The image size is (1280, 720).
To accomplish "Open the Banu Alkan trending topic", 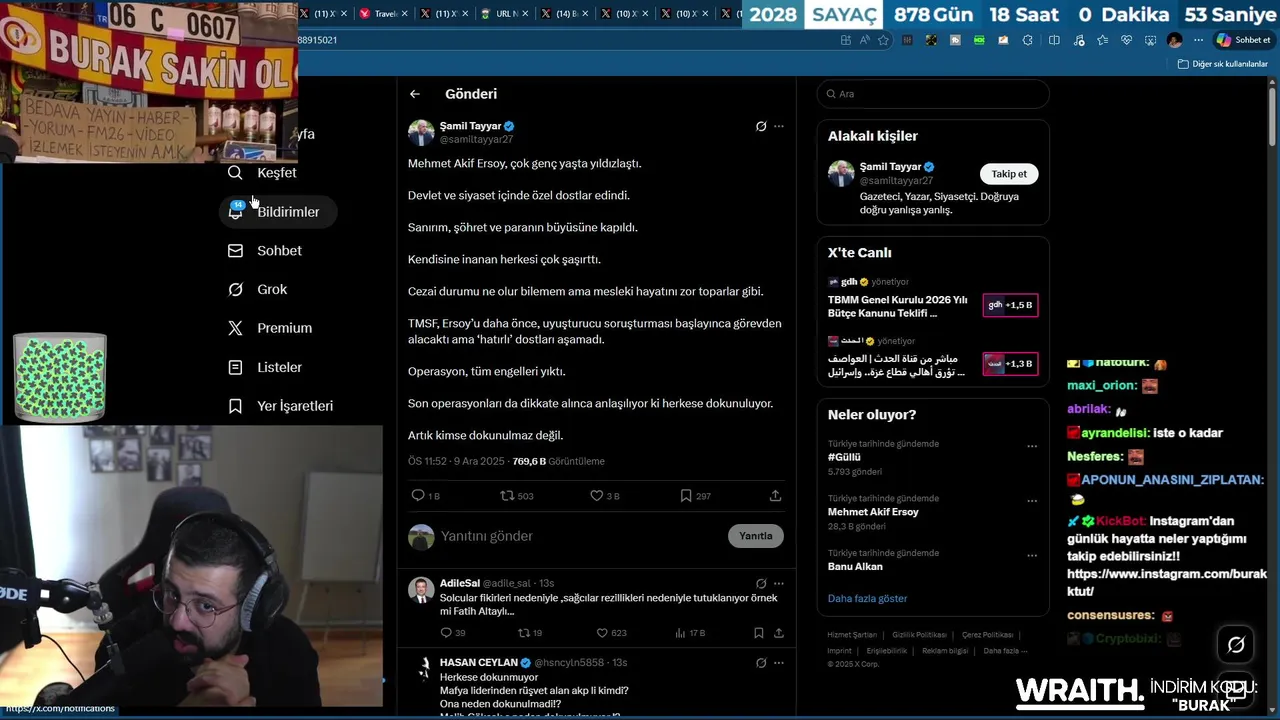I will [855, 566].
